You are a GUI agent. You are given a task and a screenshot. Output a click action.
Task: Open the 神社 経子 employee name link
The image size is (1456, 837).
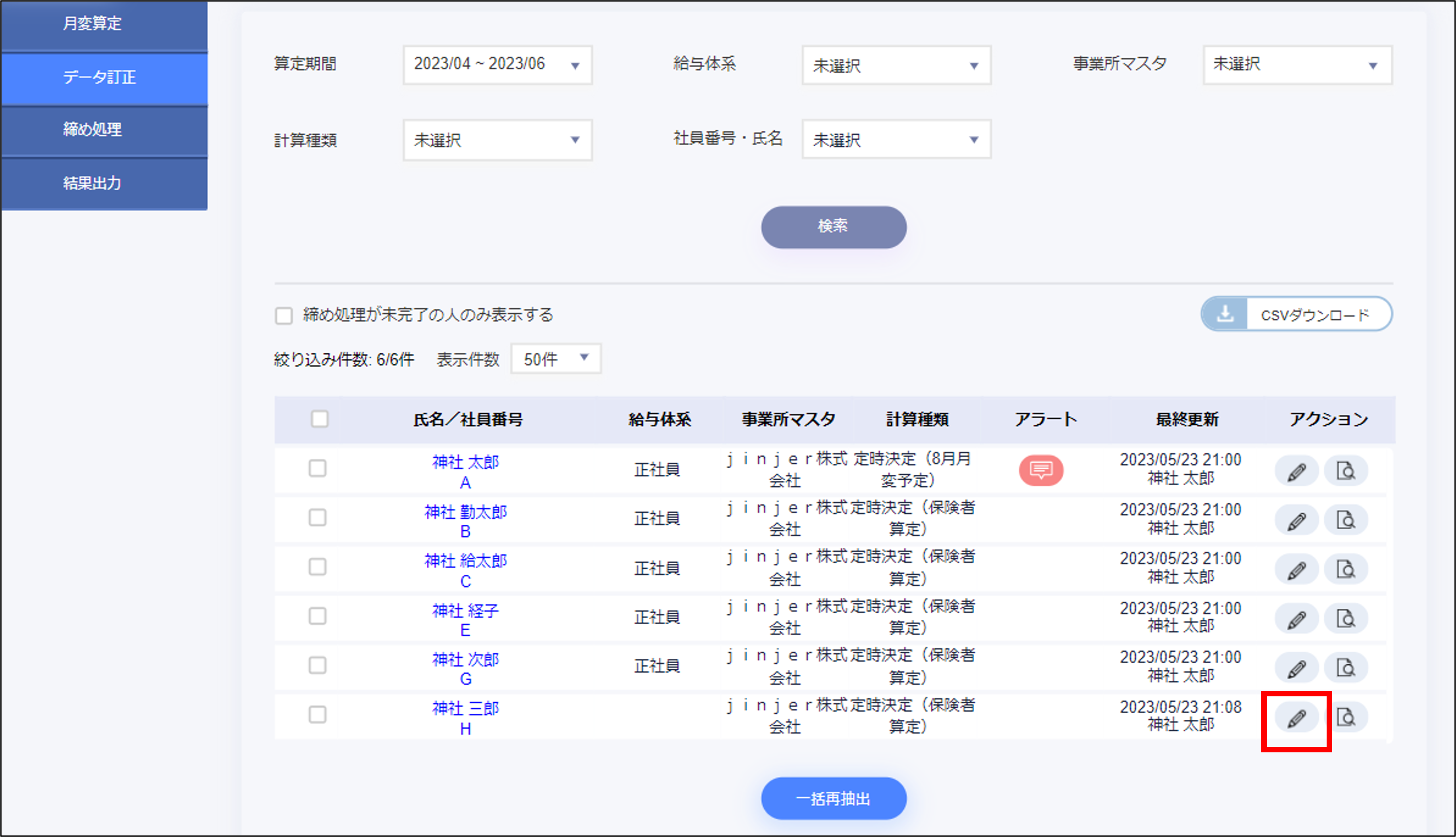point(465,610)
